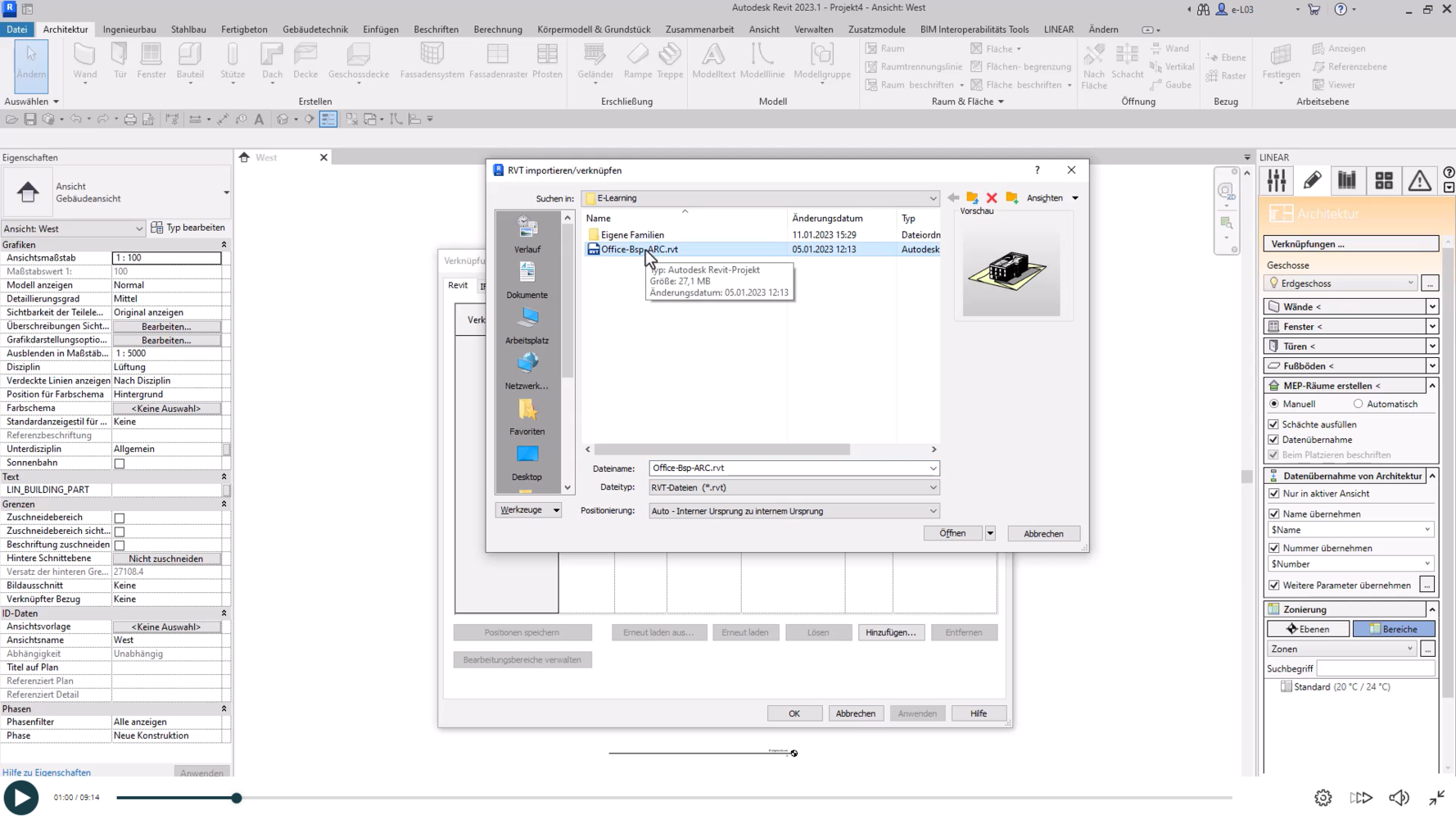The height and width of the screenshot is (819, 1456).
Task: Switch to the Ingenieurbau ribbon tab
Action: pyautogui.click(x=129, y=29)
